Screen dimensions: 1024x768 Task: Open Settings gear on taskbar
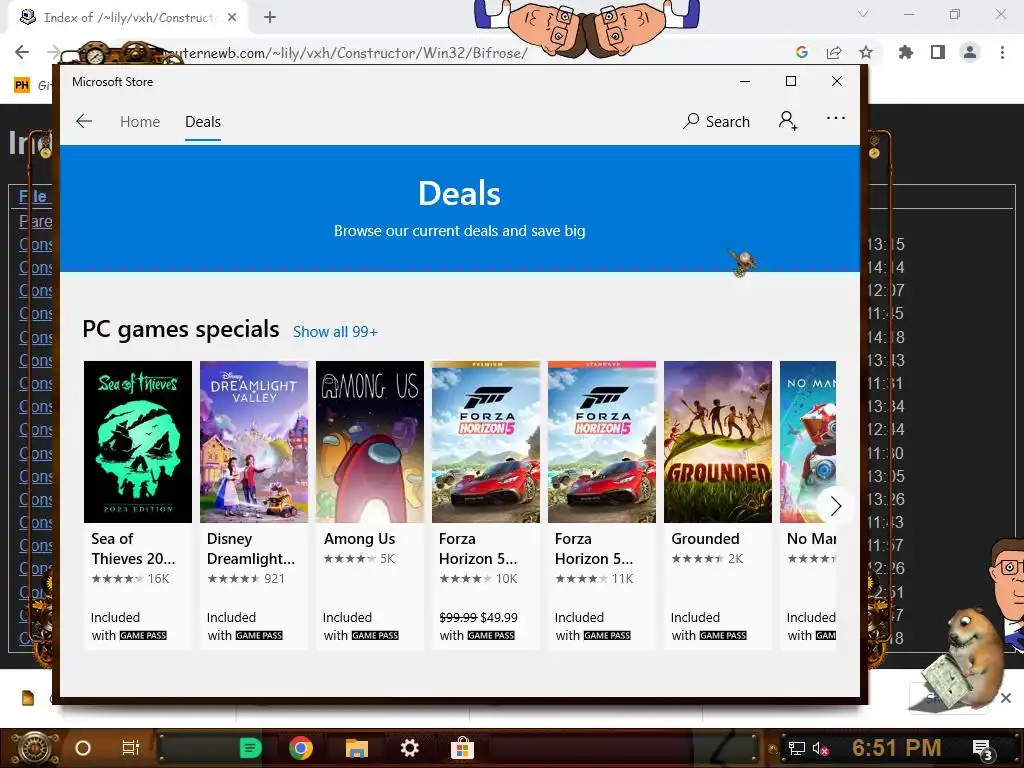(x=409, y=748)
